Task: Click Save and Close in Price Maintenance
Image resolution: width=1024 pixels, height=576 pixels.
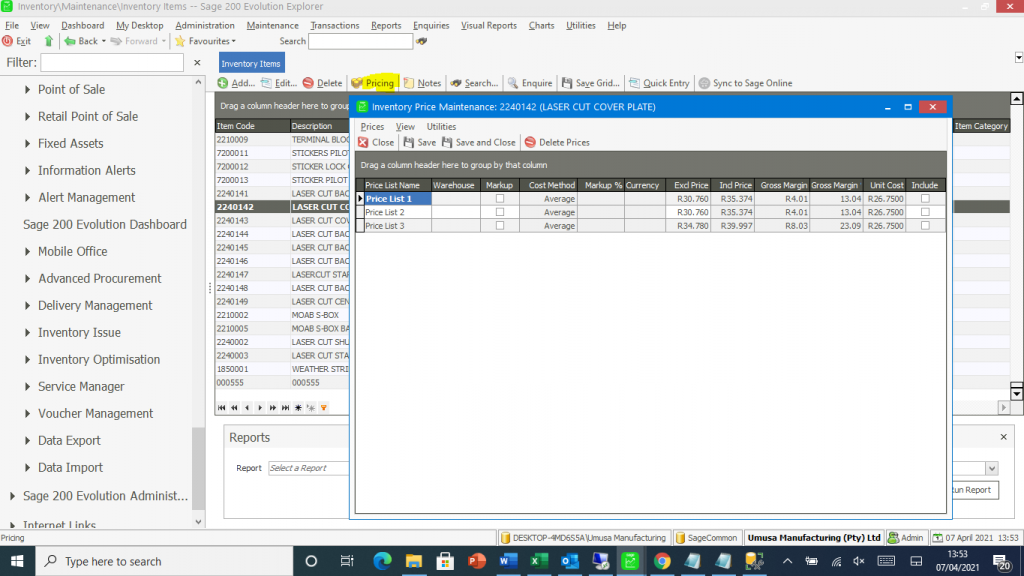Action: (479, 142)
